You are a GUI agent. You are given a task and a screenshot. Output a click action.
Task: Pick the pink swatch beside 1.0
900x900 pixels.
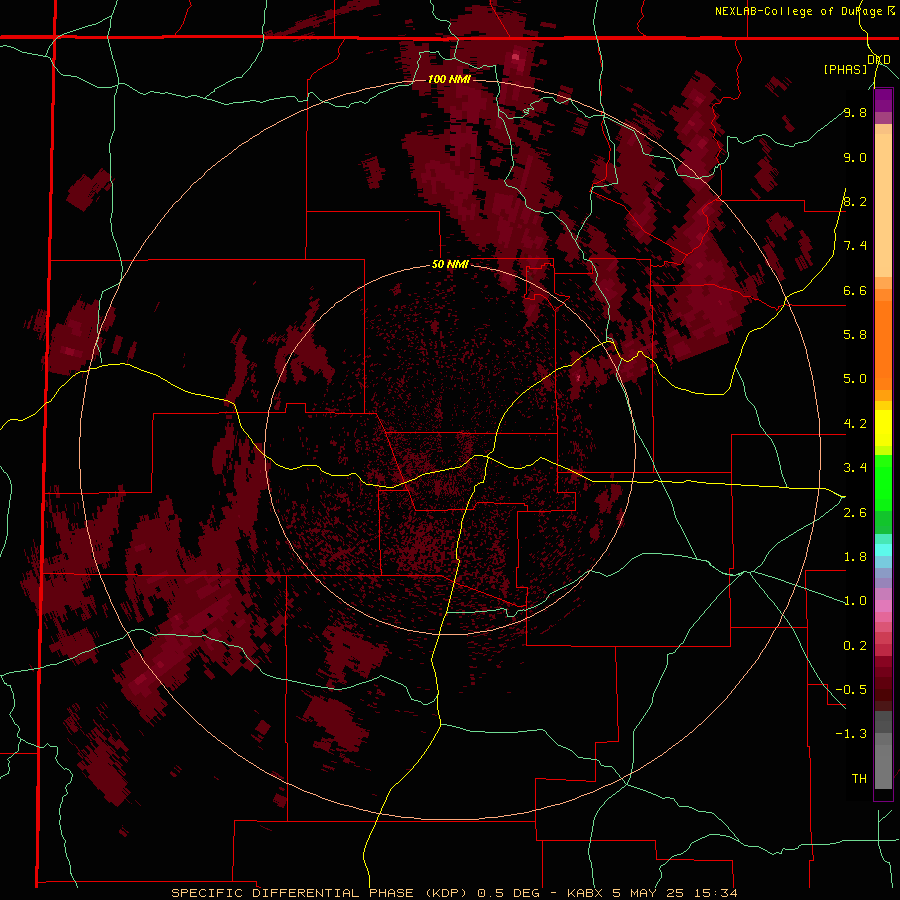883,606
